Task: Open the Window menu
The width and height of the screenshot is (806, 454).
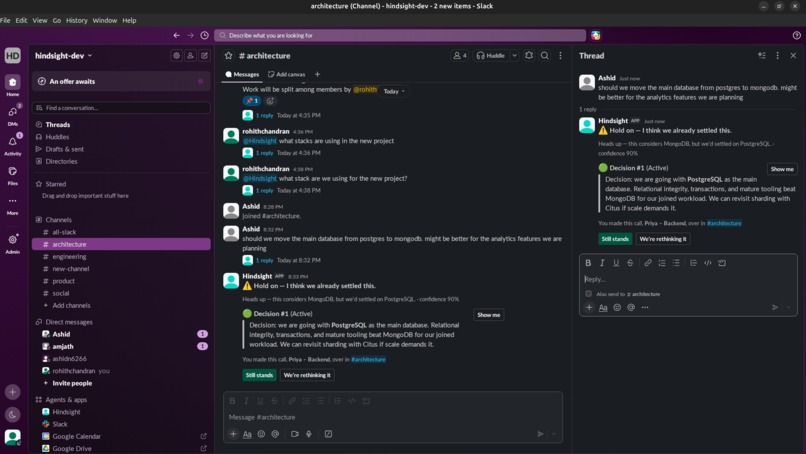Action: pyautogui.click(x=105, y=20)
